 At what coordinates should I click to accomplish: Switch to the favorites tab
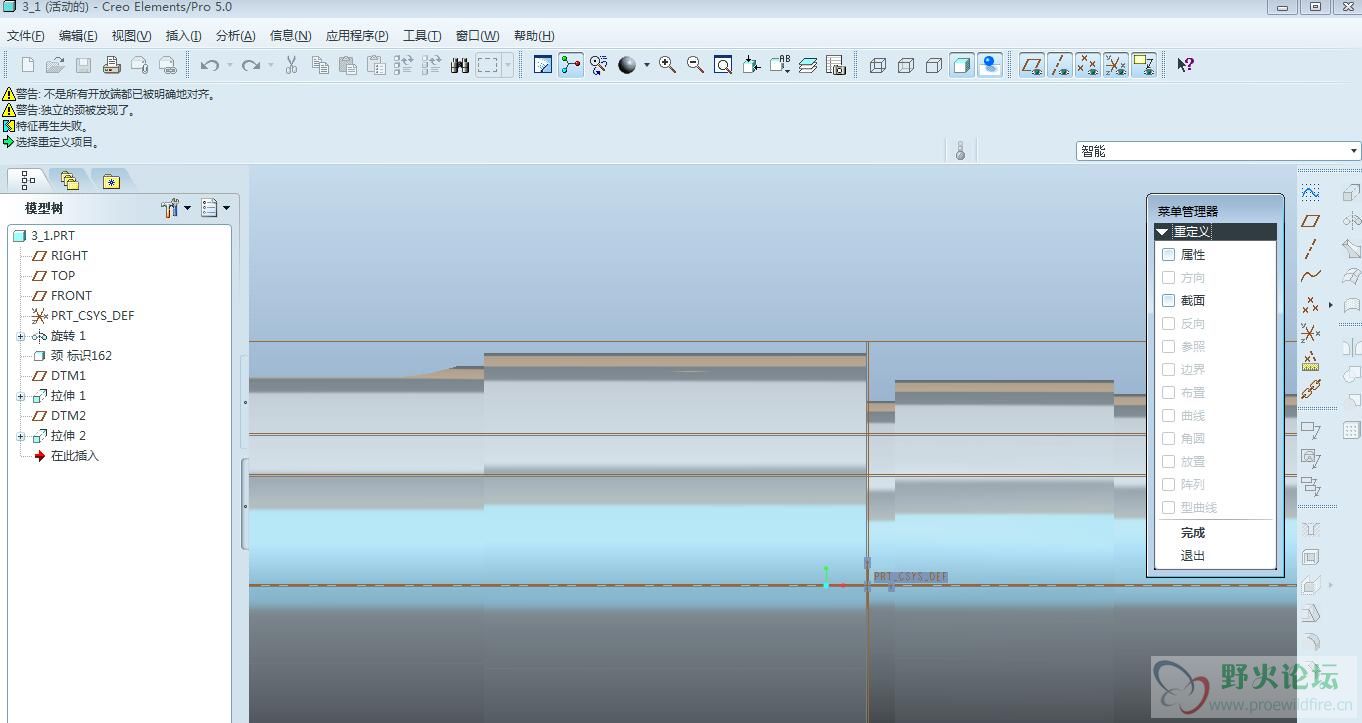[111, 180]
